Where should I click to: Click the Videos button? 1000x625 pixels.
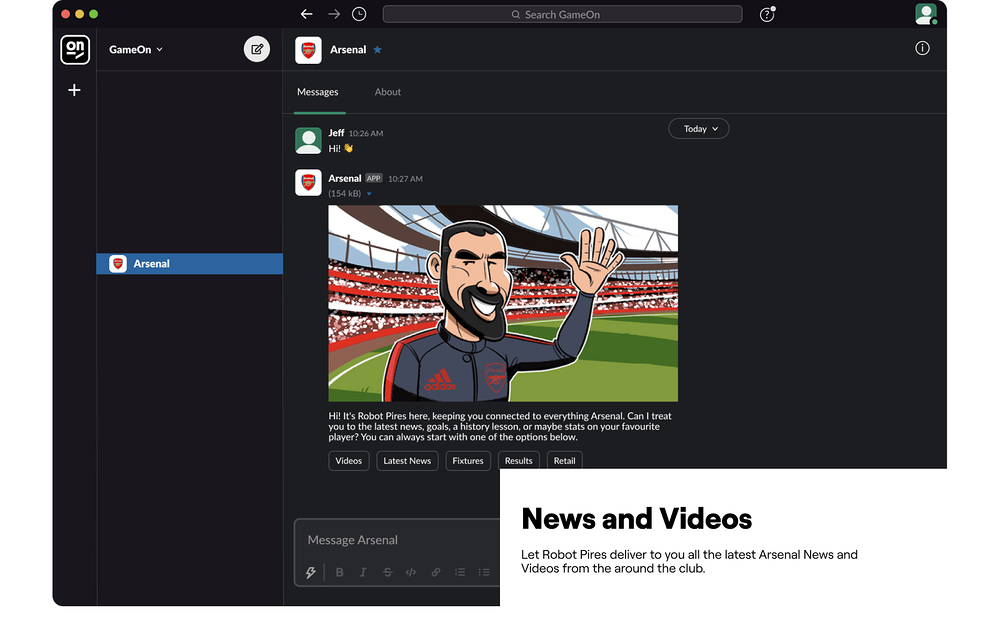[x=348, y=460]
